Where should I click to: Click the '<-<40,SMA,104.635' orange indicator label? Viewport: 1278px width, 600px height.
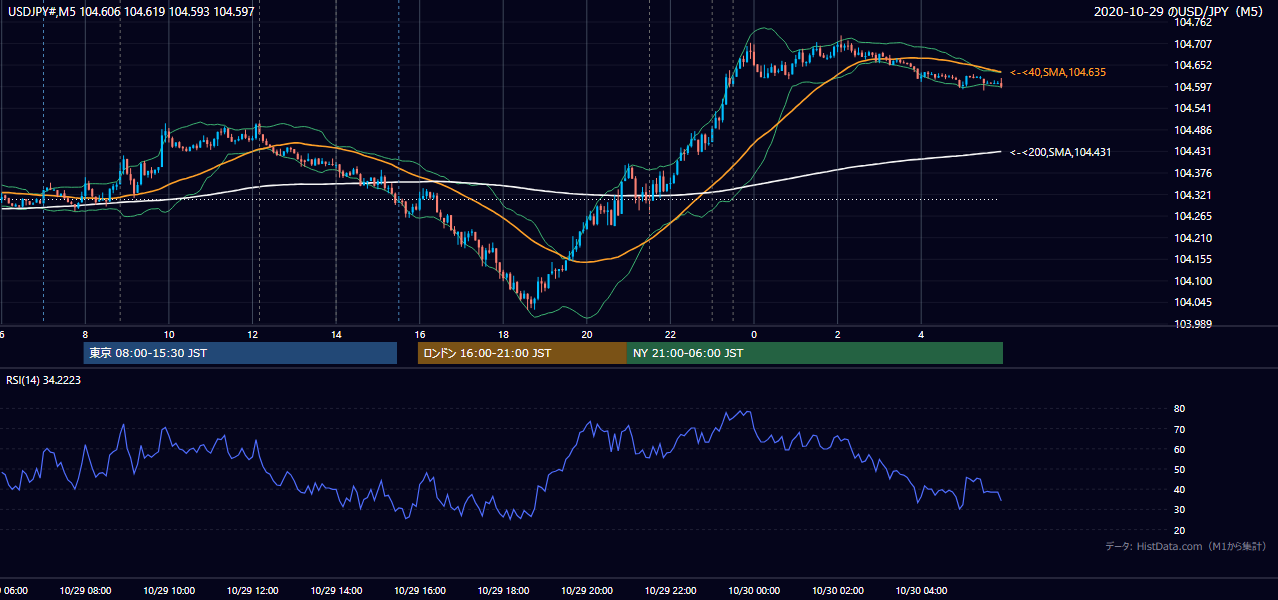click(x=1058, y=72)
